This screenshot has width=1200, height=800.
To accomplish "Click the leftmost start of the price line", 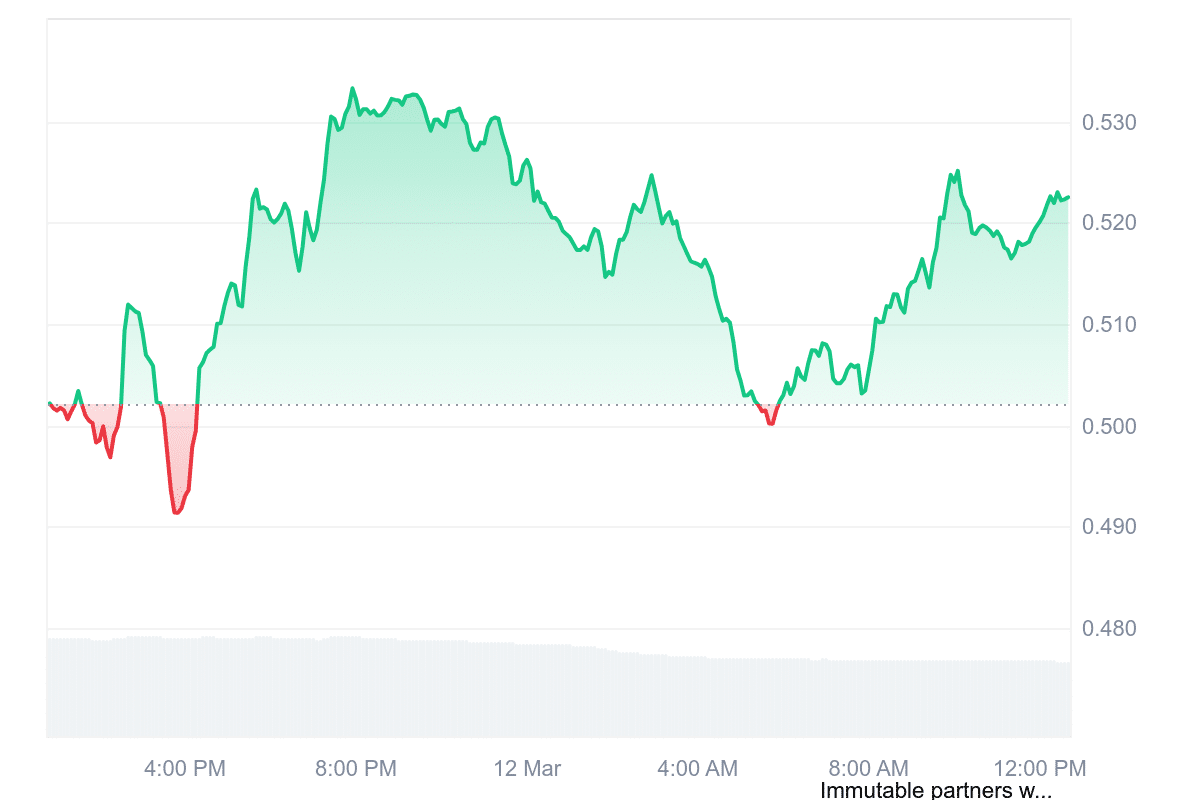I will (49, 403).
